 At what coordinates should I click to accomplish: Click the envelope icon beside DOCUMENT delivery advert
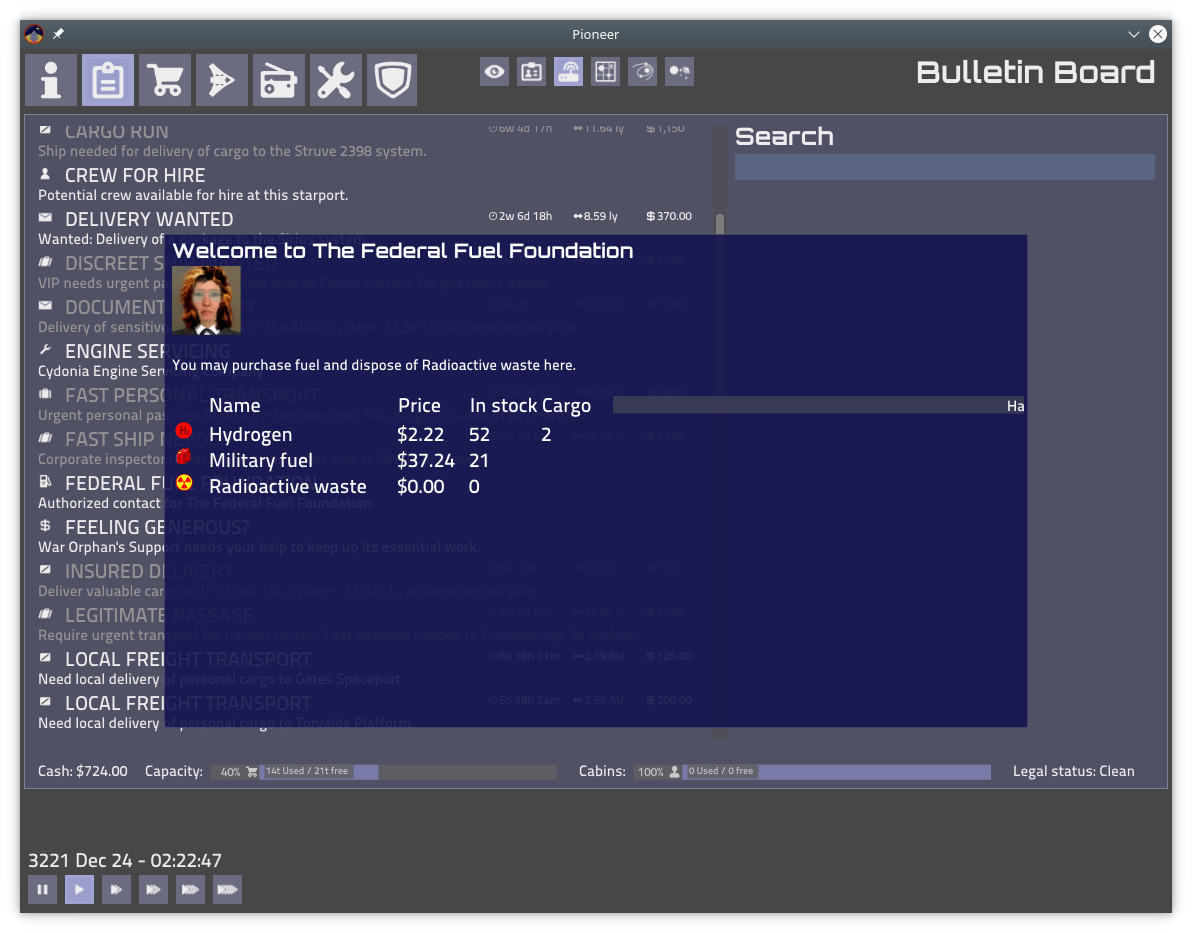pos(46,306)
